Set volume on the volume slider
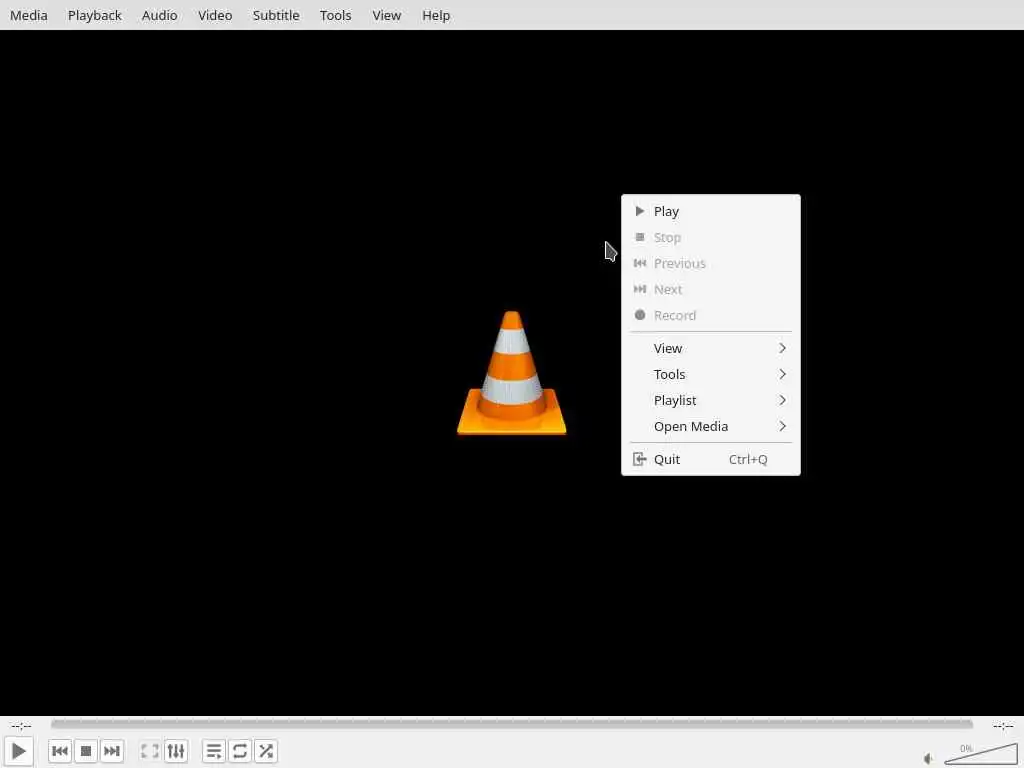 click(981, 754)
